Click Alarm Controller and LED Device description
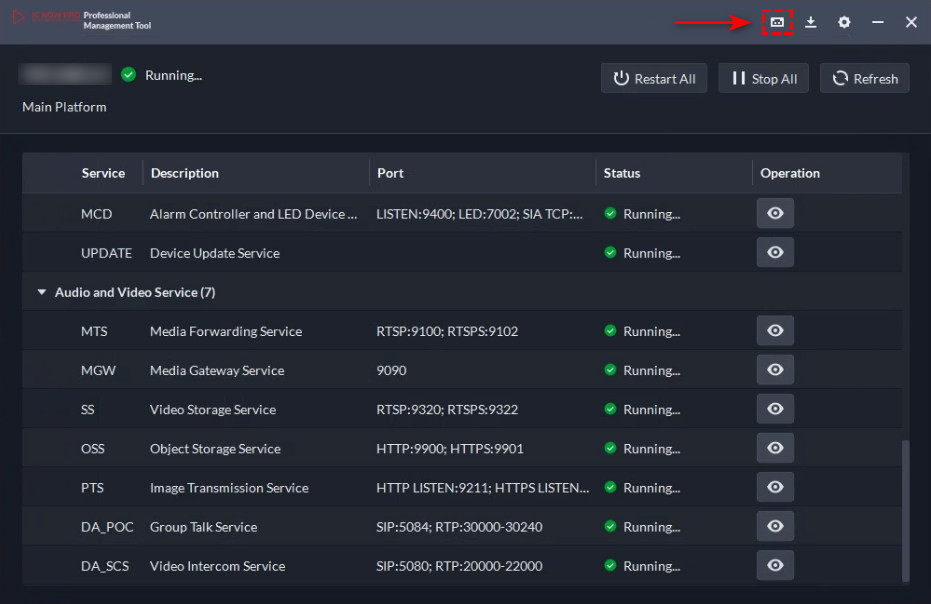Screen dimensions: 931x604 [254, 214]
